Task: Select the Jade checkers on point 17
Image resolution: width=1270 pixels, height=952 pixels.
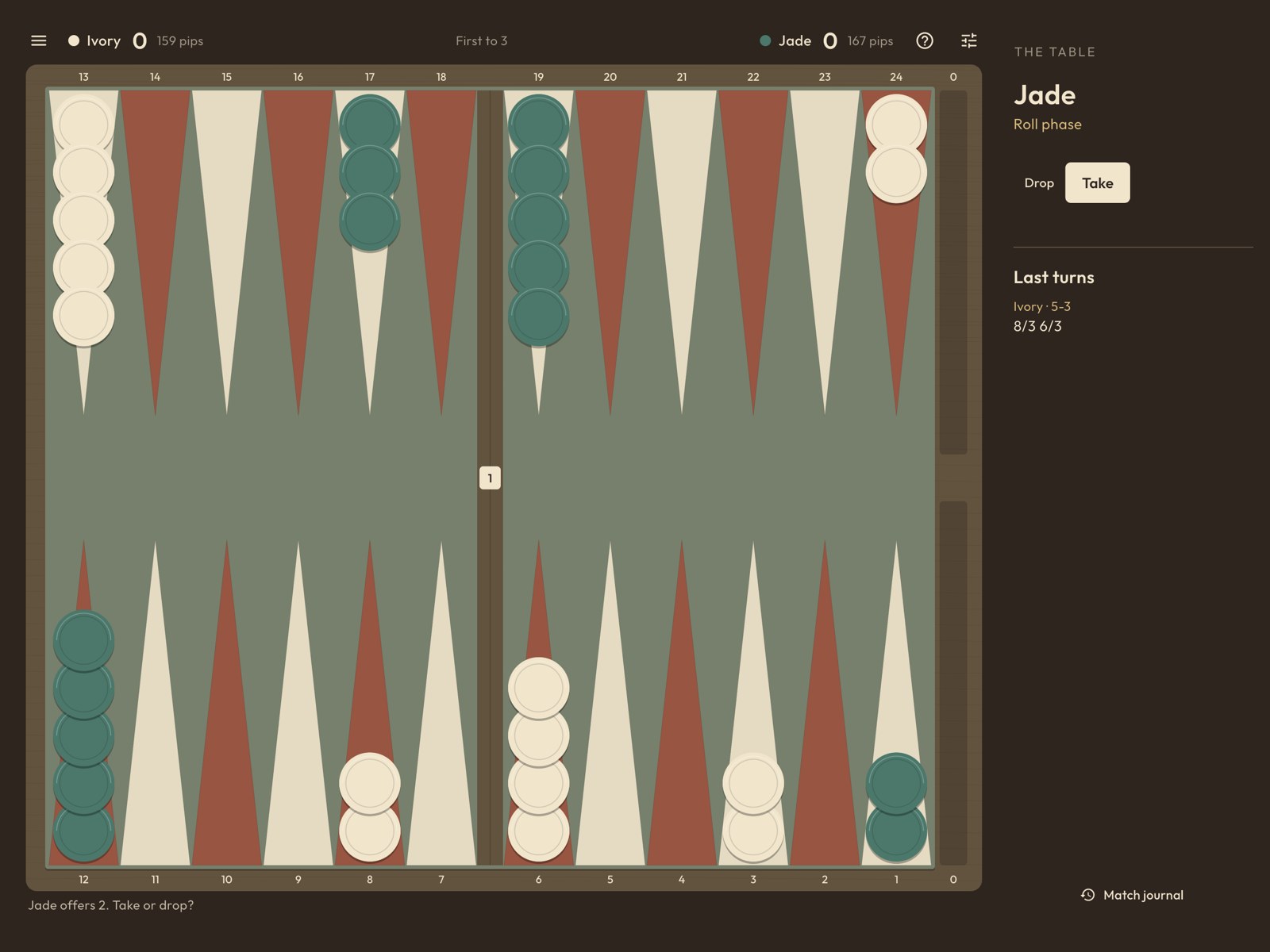Action: pos(370,173)
